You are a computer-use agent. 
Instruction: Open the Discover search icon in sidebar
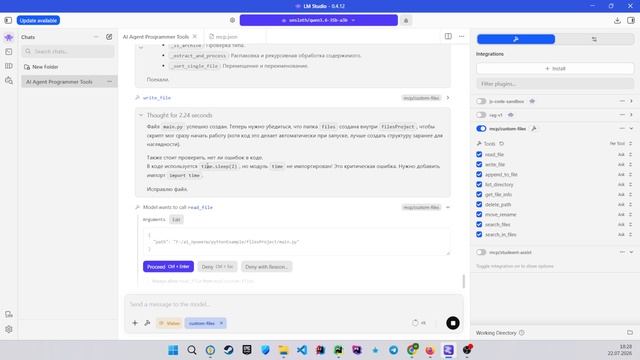pos(9,80)
